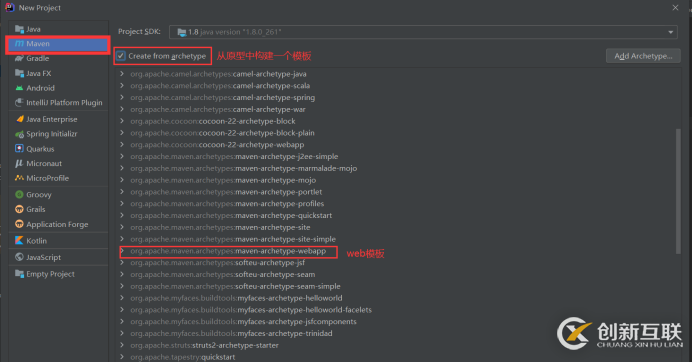Screen dimensions: 692x362
Task: Choose Java Enterprise label
Action: click(52, 119)
